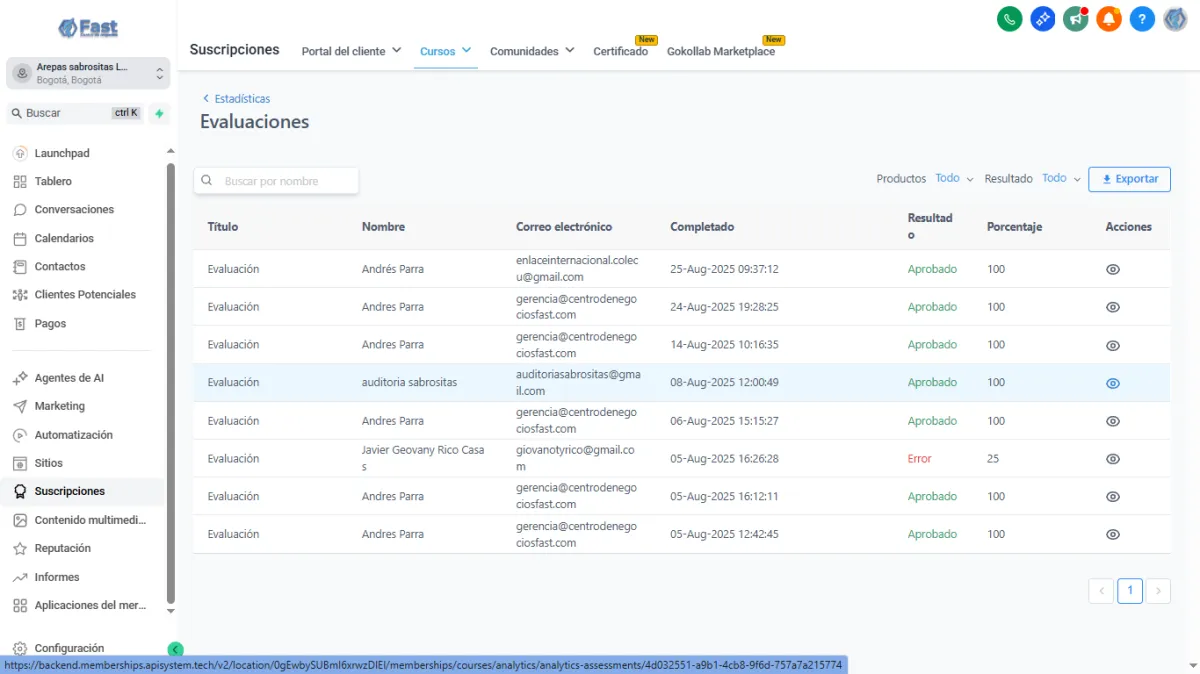Image resolution: width=1200 pixels, height=674 pixels.
Task: Collapse sidebar with green arrow button
Action: [x=176, y=649]
